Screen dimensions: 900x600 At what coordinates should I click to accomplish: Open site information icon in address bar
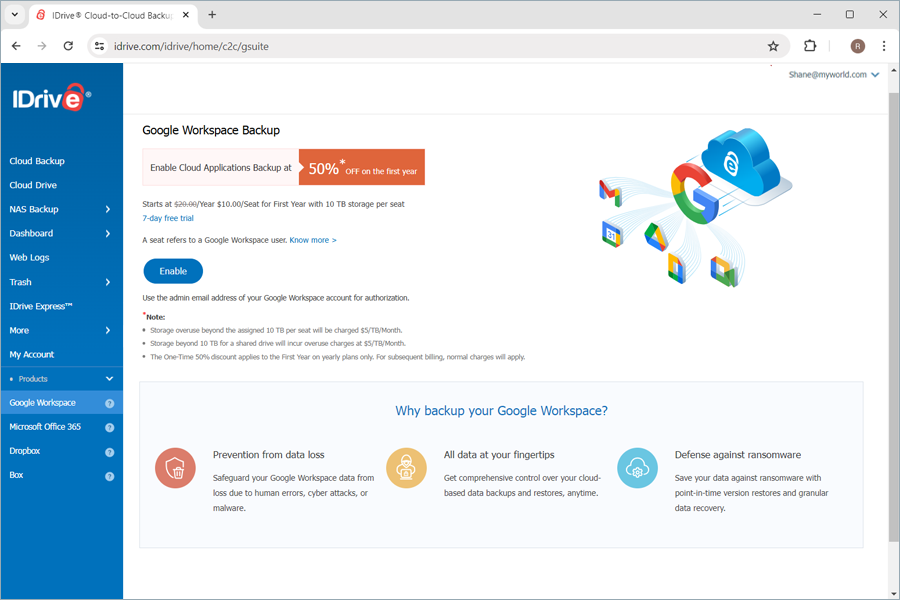coord(99,46)
